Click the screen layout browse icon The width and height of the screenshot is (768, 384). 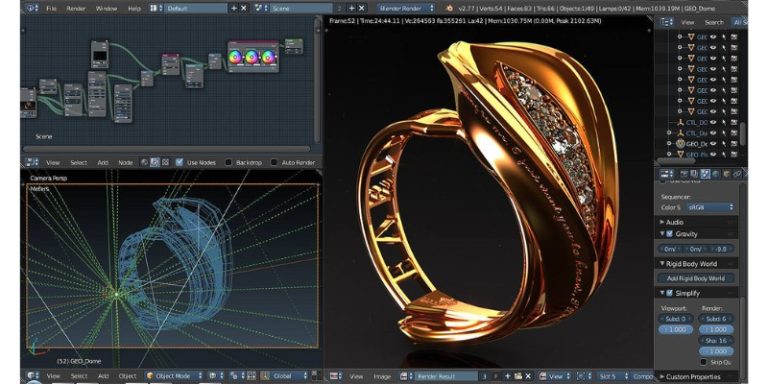pos(157,8)
